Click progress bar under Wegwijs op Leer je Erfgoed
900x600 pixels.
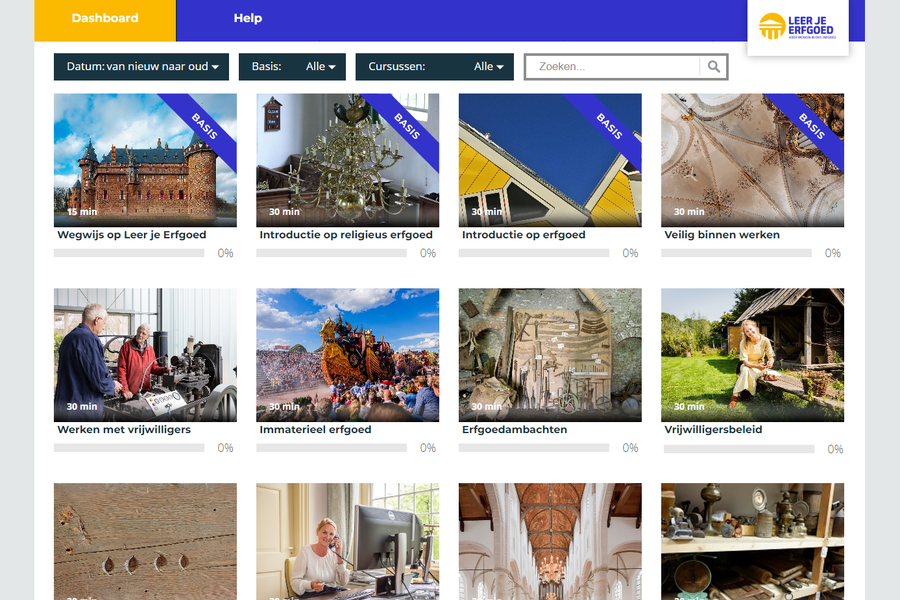pyautogui.click(x=129, y=253)
